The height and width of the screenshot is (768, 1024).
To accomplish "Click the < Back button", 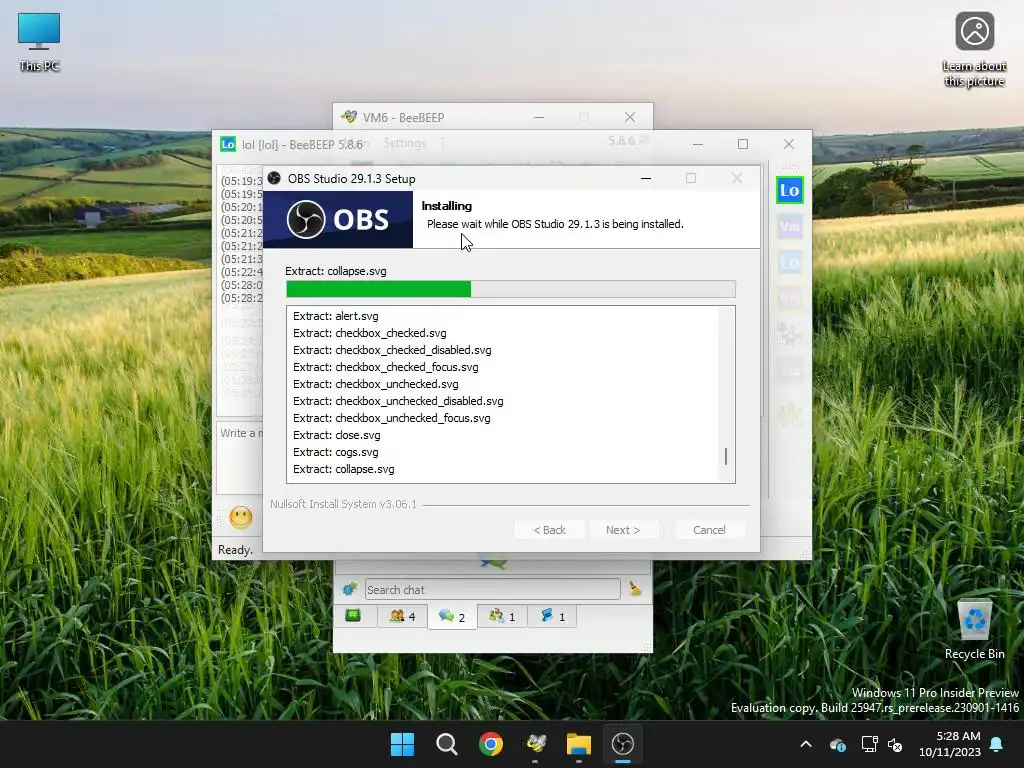I will coord(549,530).
